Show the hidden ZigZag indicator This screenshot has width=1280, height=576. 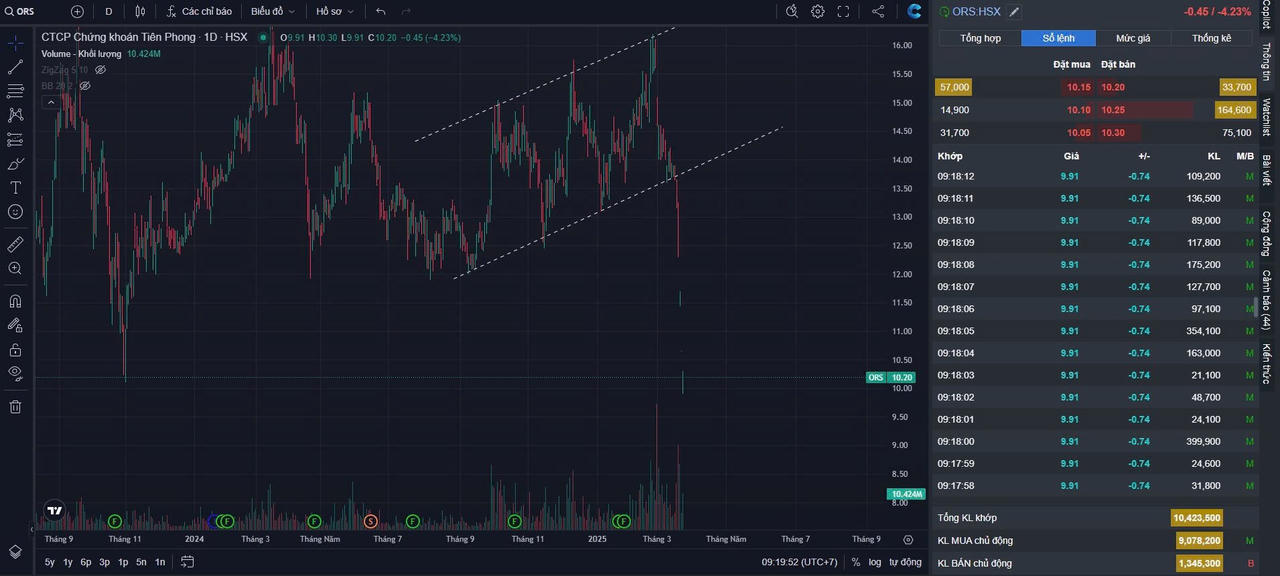(100, 70)
